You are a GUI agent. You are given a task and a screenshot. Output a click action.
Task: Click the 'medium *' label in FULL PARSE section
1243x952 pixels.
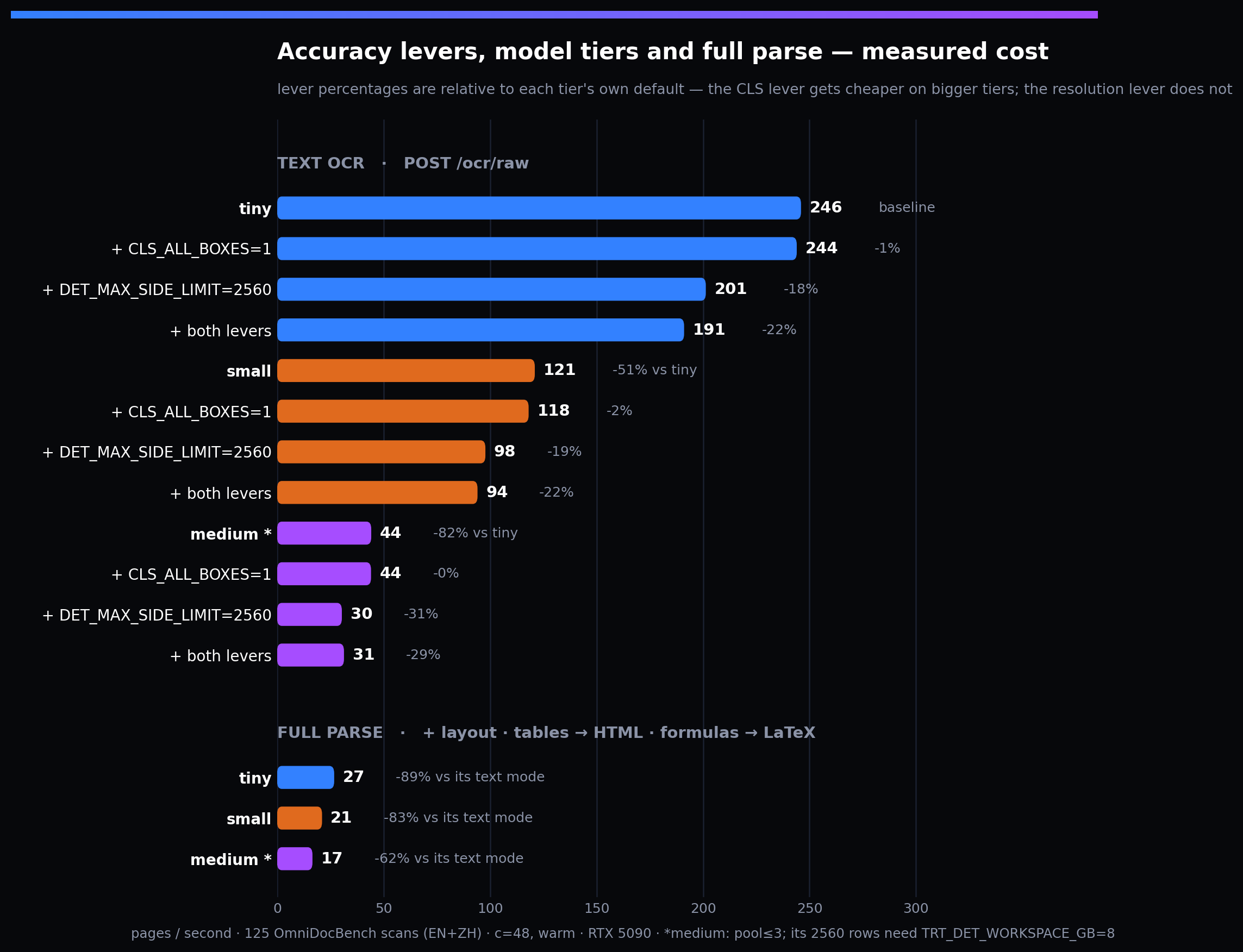(x=230, y=860)
